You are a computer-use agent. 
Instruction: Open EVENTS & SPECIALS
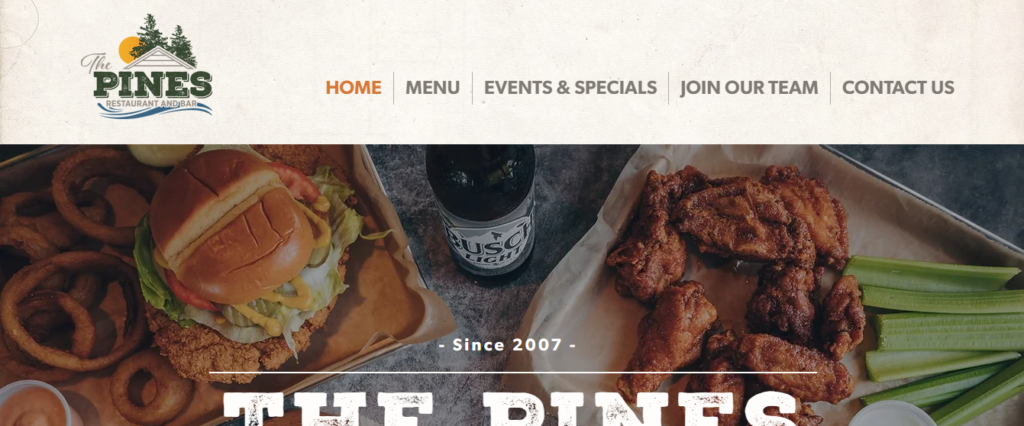570,88
